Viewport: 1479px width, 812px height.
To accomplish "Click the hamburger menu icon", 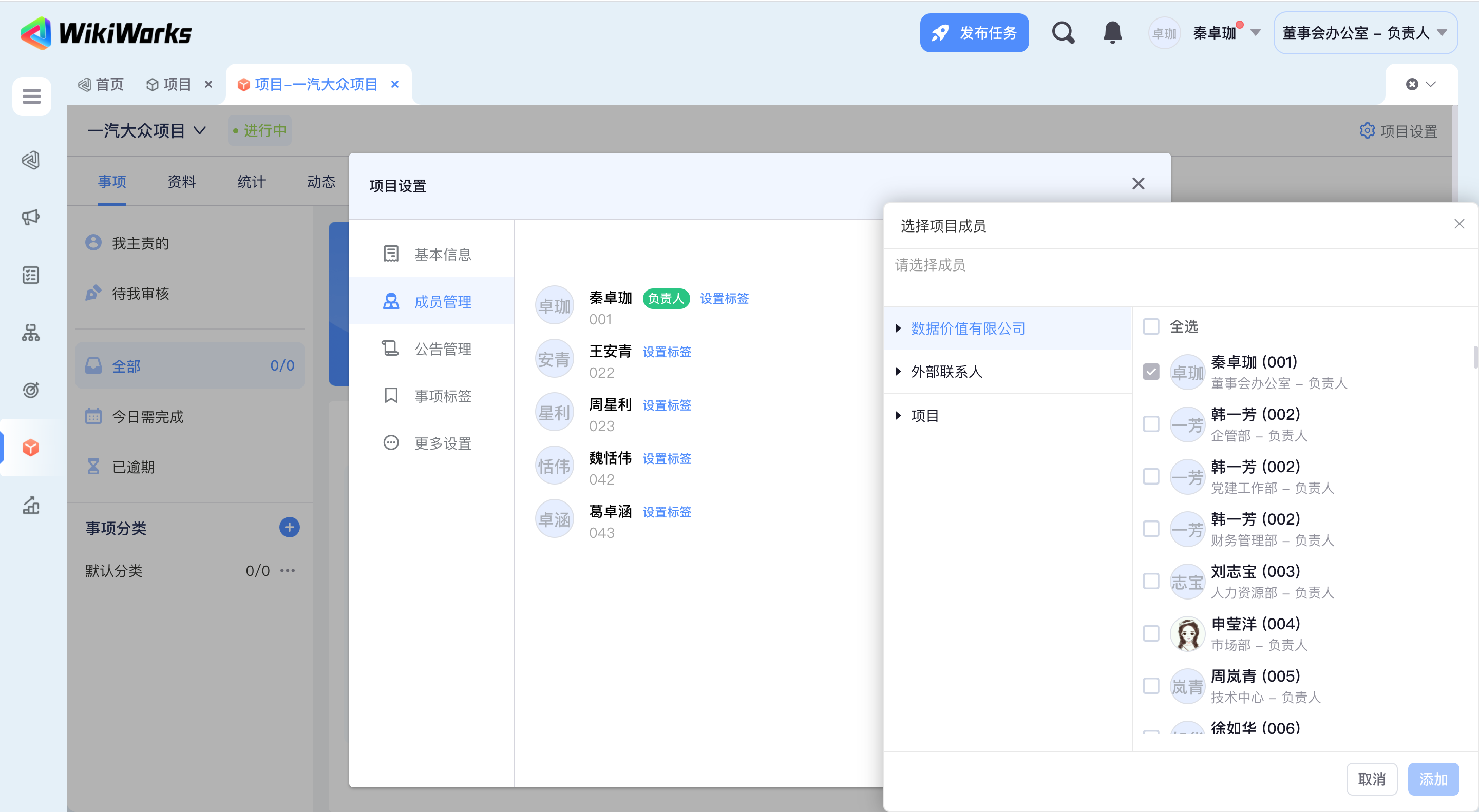I will coord(31,96).
